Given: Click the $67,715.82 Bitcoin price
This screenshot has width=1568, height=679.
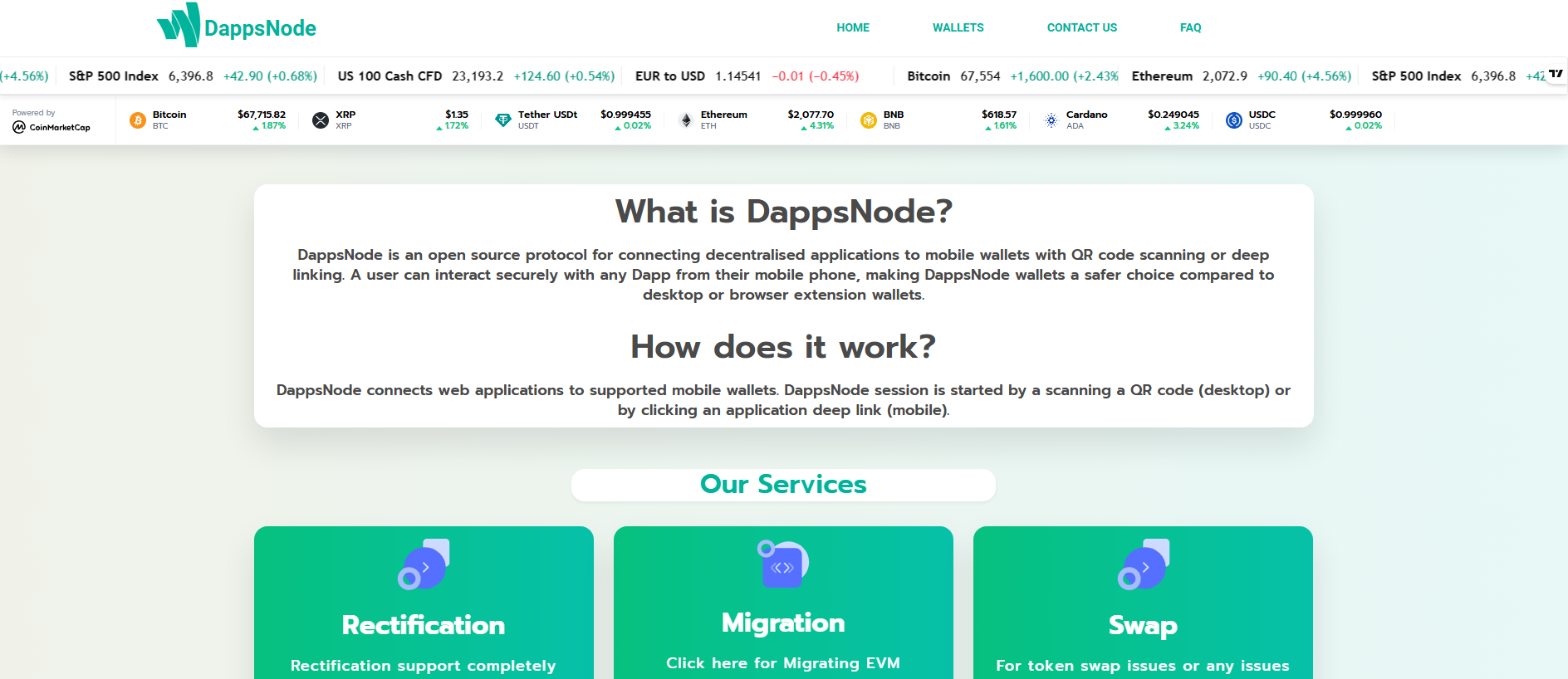Looking at the screenshot, I should pyautogui.click(x=262, y=115).
